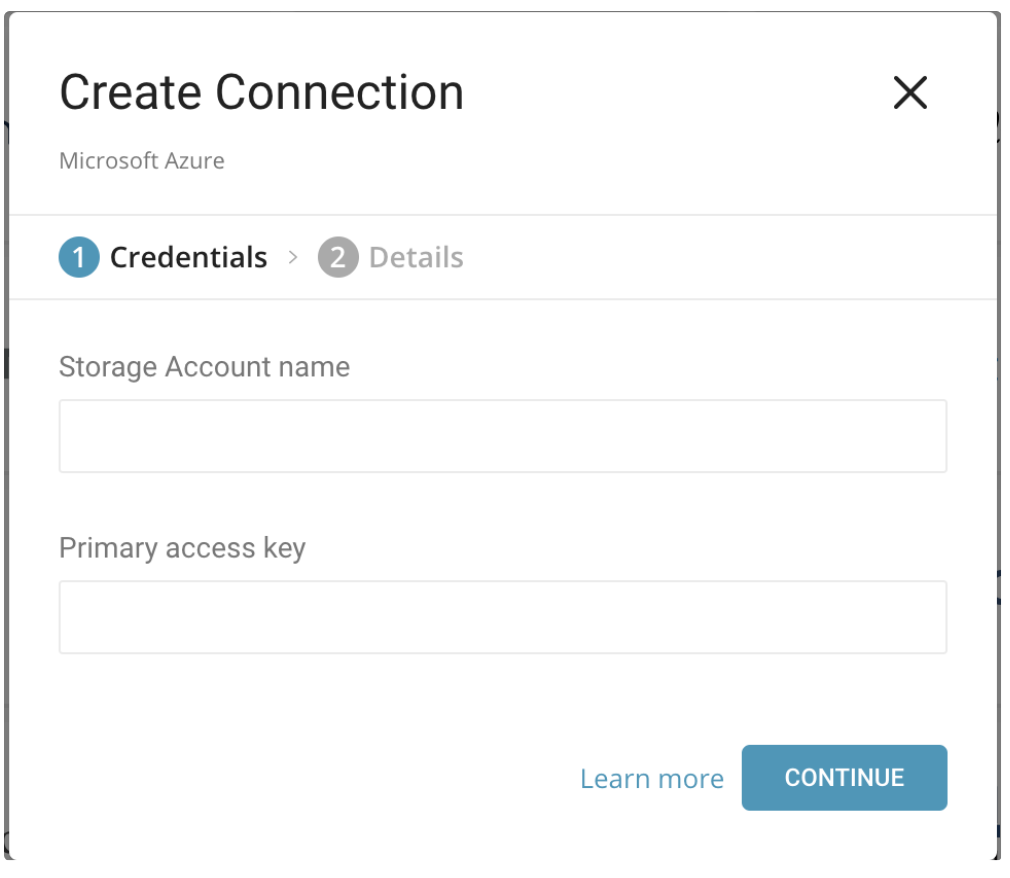Screen dimensions: 1010x878
Task: Click the chevron arrow between wizard steps
Action: point(293,258)
